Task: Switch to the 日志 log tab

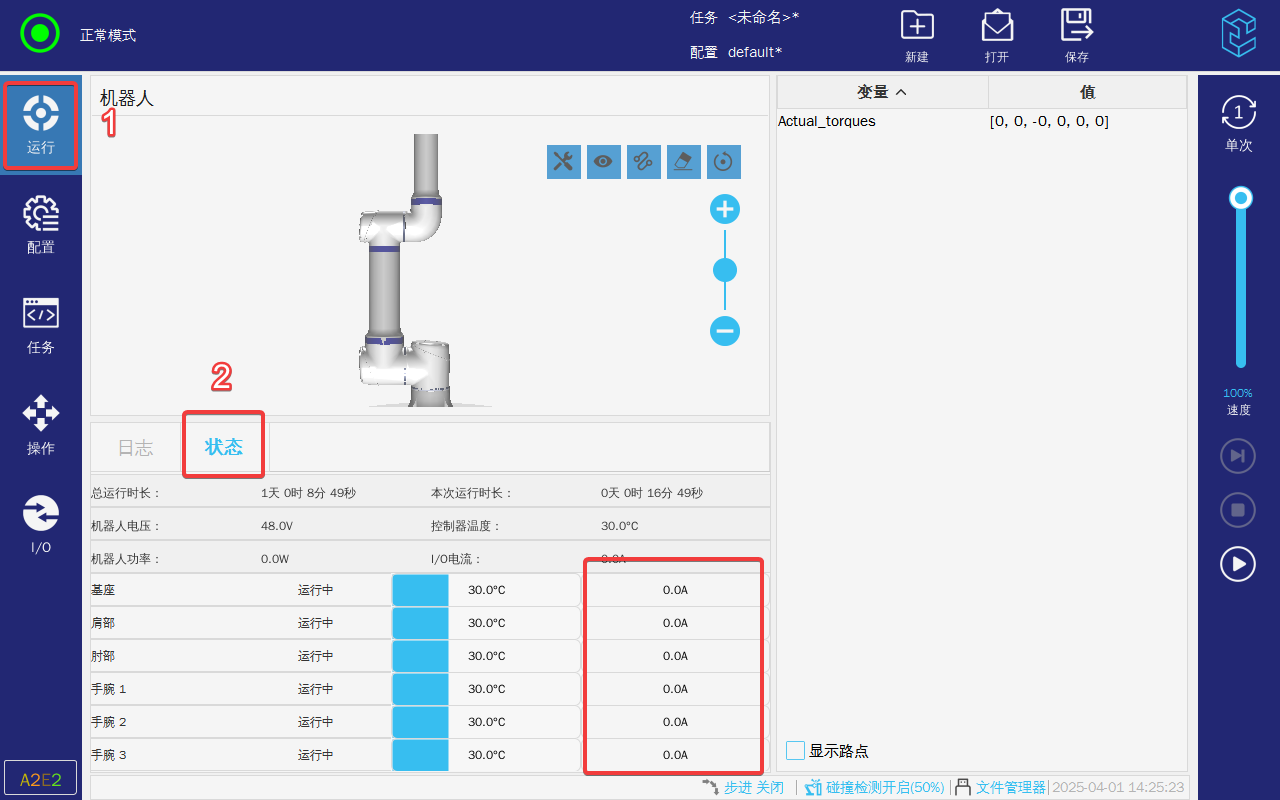Action: (x=136, y=448)
